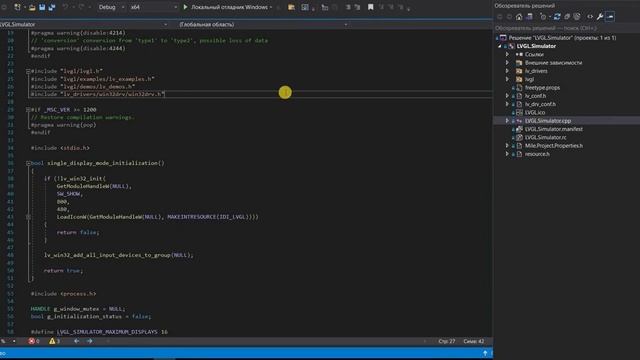Click the View Code icon in Solution Explorer

coord(590,17)
